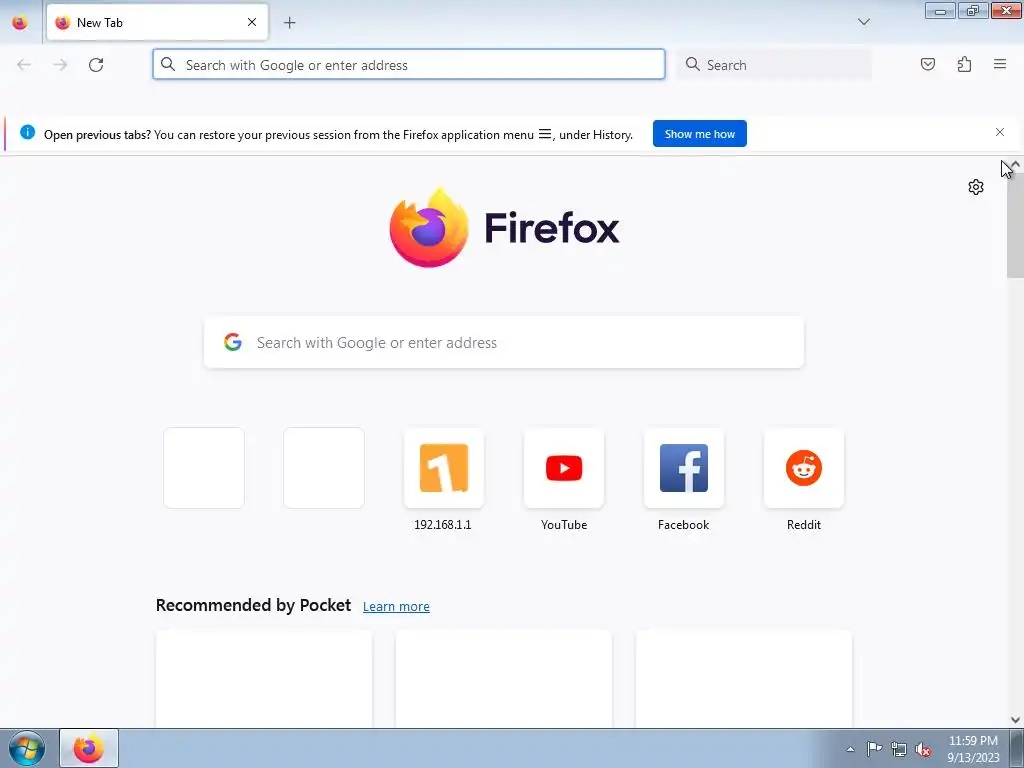The height and width of the screenshot is (768, 1024).
Task: Focus the address bar field
Action: tap(409, 65)
